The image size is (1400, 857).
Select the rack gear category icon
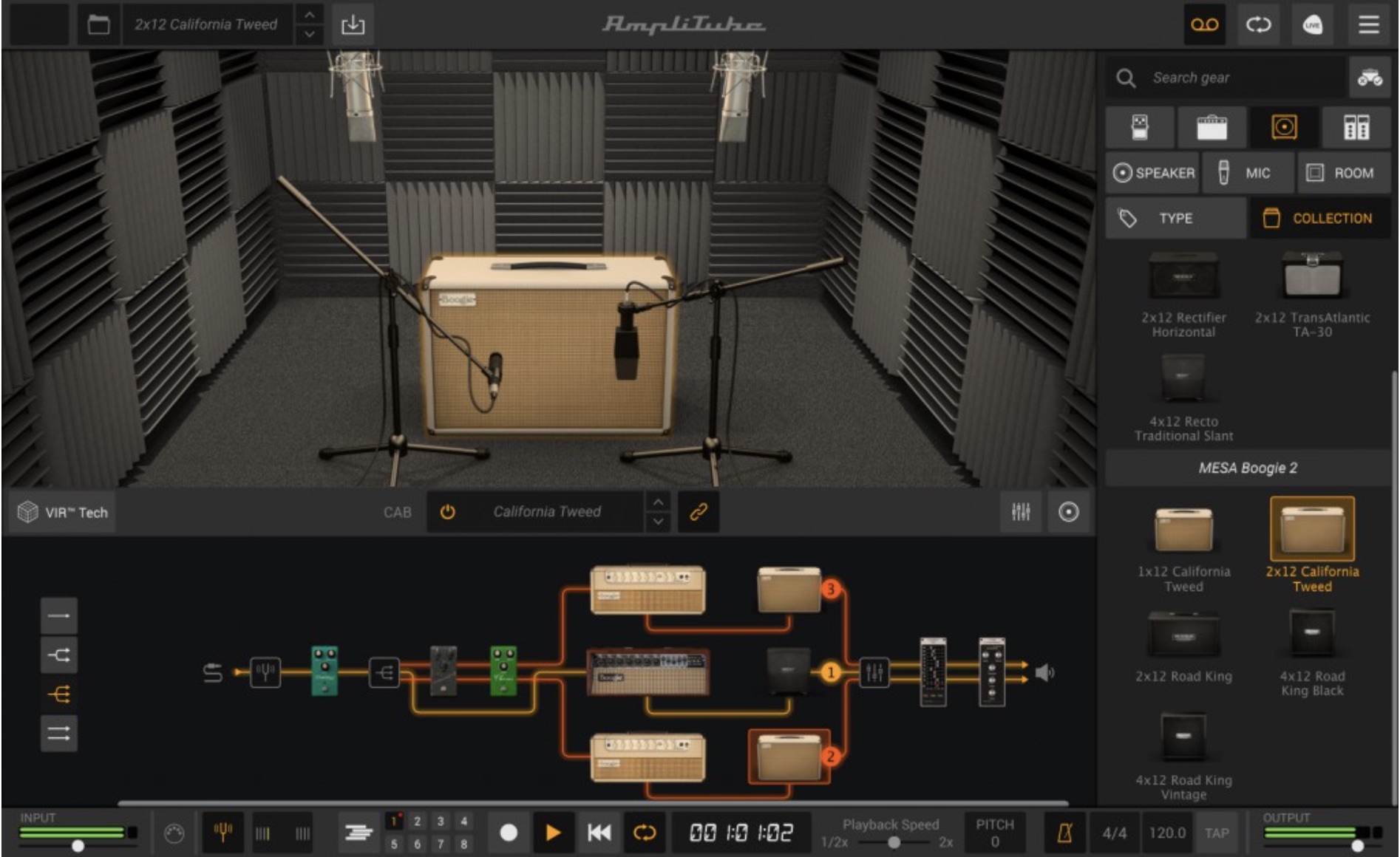pos(1356,127)
